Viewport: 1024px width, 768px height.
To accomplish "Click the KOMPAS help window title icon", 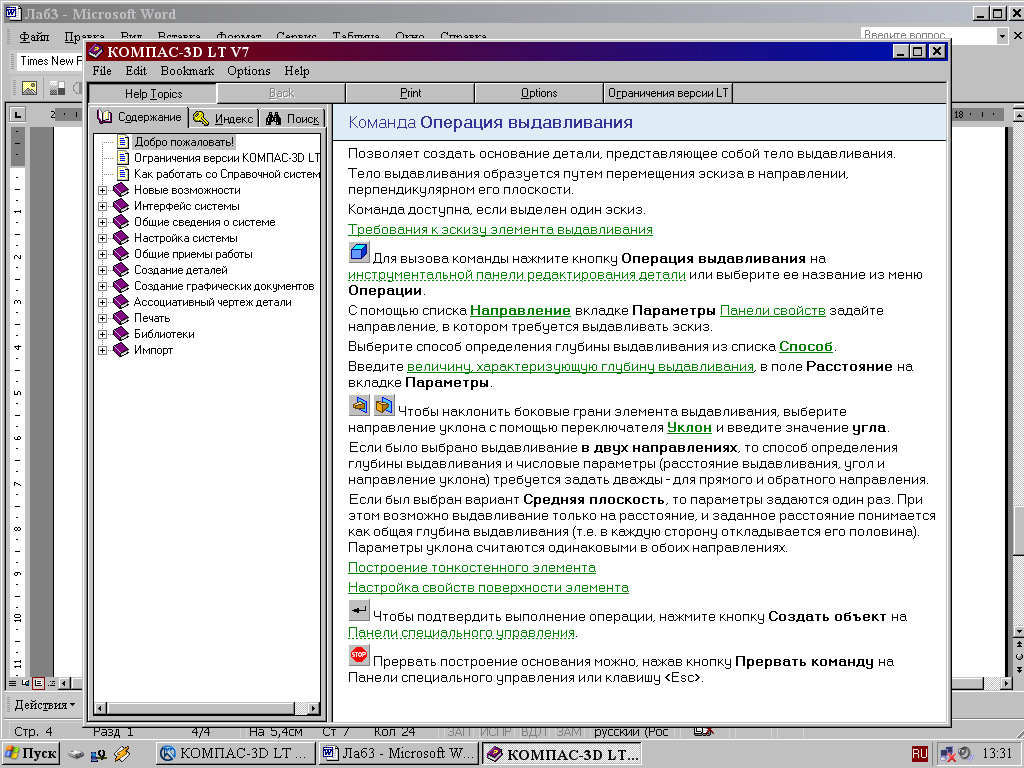I will [95, 52].
